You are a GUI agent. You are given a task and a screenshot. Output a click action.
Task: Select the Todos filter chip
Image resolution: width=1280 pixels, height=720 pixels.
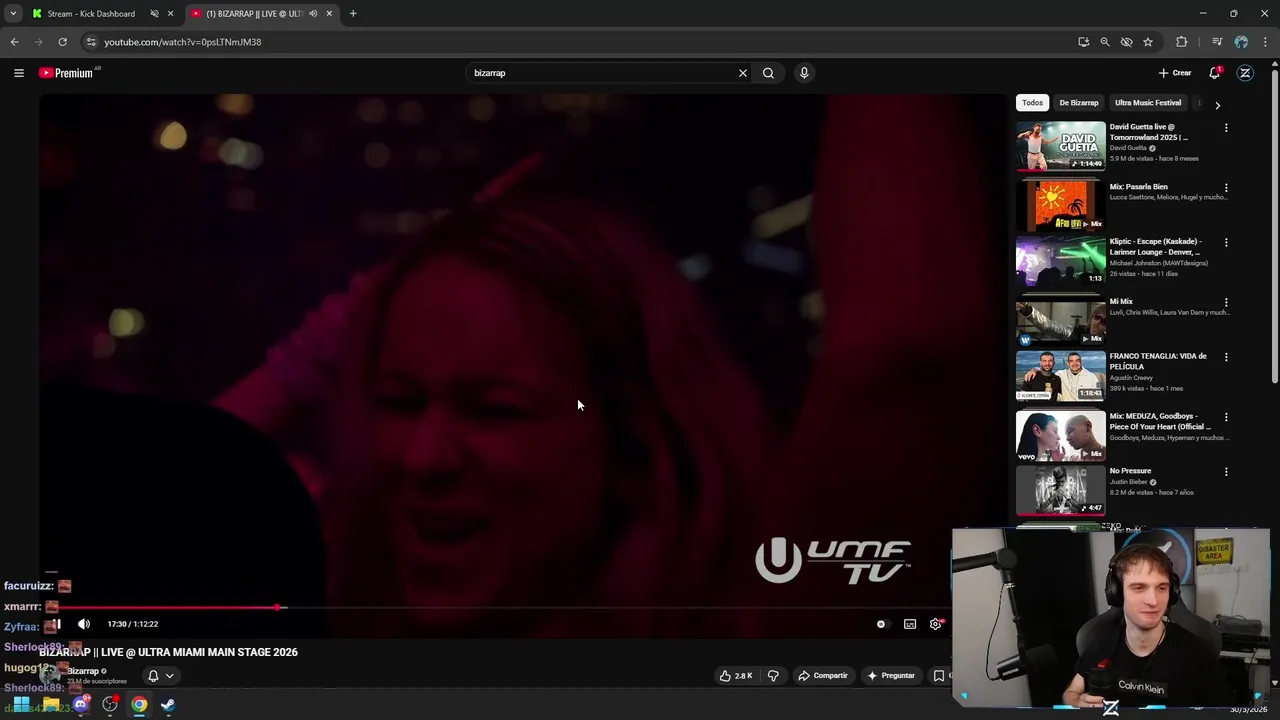[1032, 103]
